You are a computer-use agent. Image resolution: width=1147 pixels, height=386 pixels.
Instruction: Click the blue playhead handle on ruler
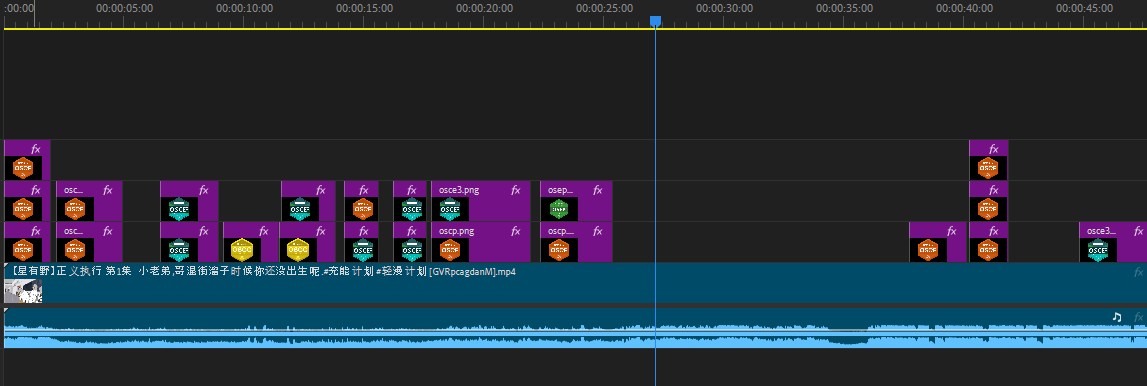655,22
